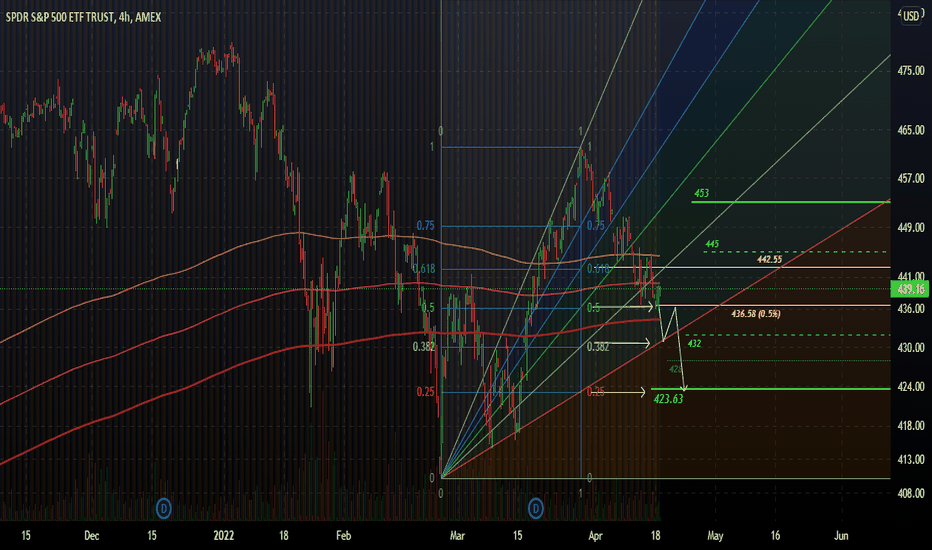The height and width of the screenshot is (550, 932).
Task: Click the 418.00 price axis label
Action: 911,426
